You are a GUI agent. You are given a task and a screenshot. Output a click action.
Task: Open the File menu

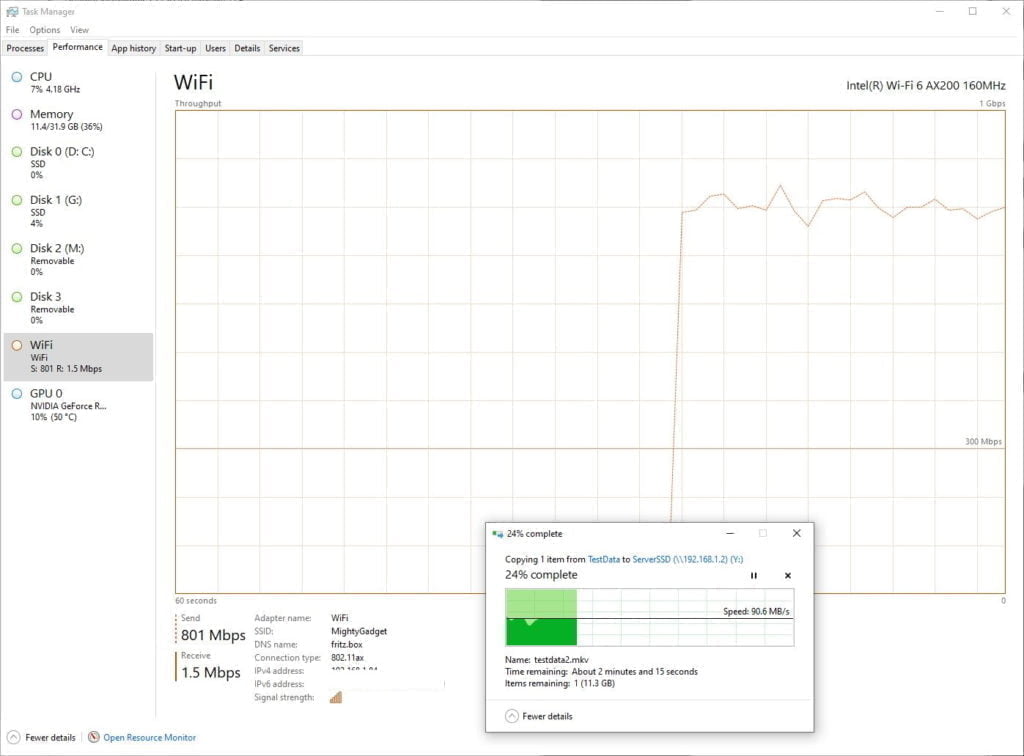12,30
